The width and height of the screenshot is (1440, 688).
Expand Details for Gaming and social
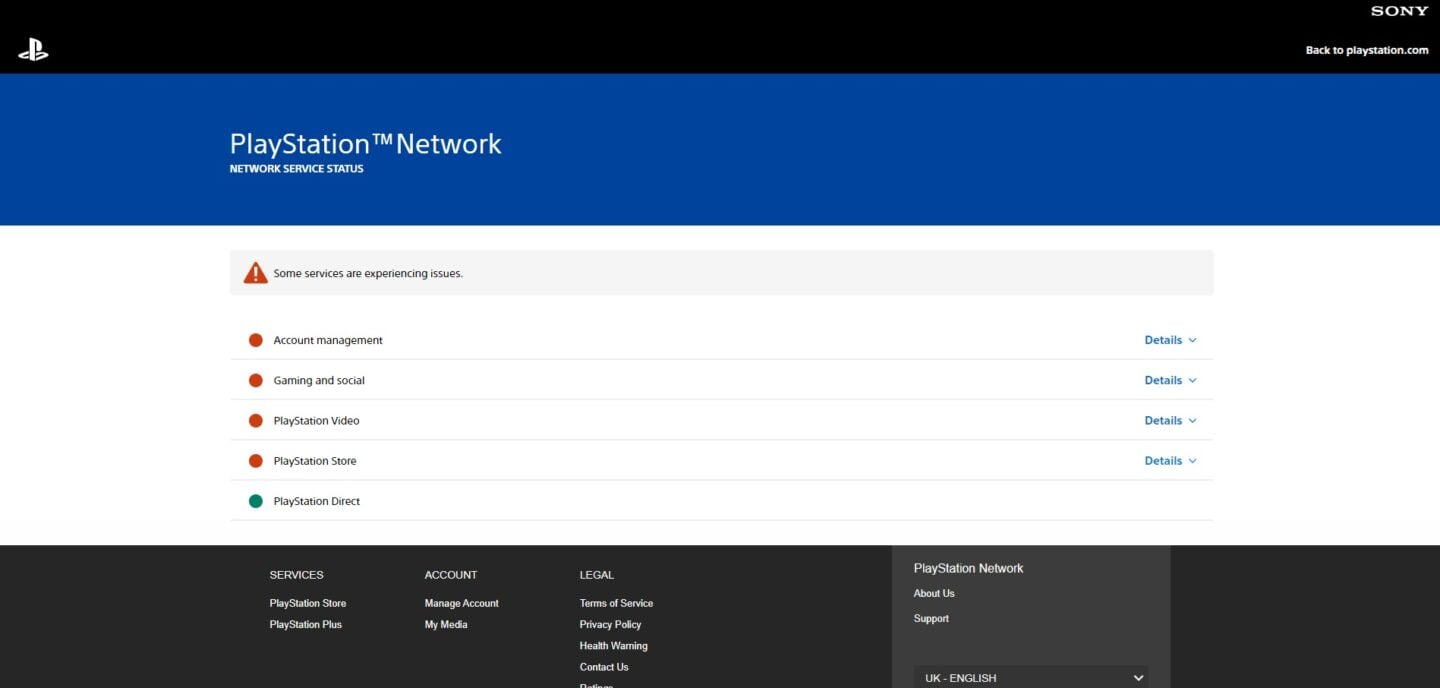coord(1168,380)
